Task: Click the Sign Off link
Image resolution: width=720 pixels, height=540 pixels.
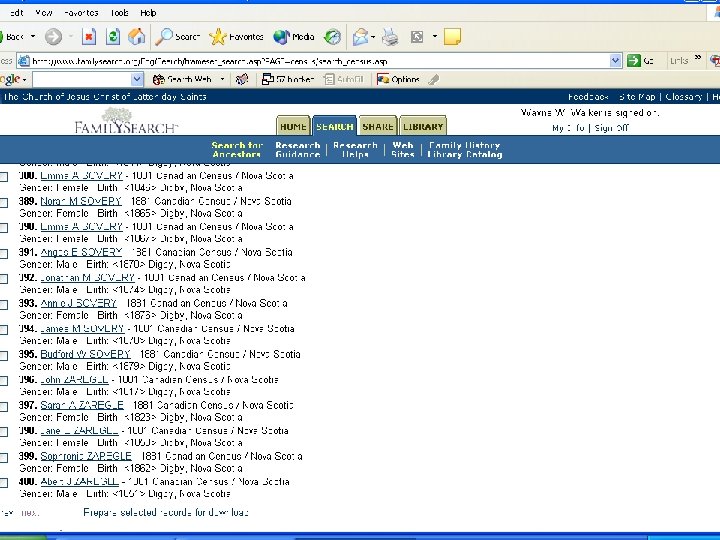Action: [611, 128]
